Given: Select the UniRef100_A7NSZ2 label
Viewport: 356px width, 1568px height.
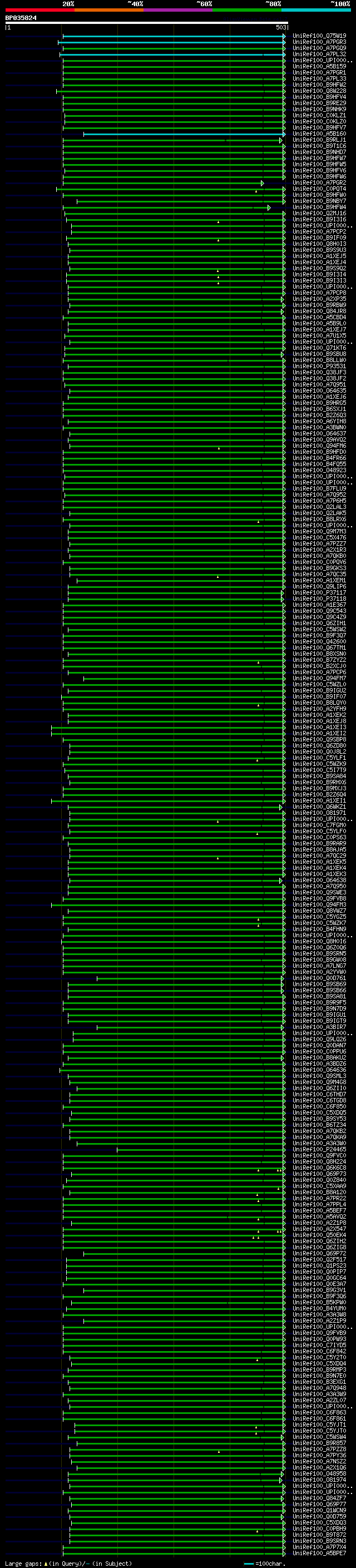Looking at the screenshot, I should coord(319,1461).
